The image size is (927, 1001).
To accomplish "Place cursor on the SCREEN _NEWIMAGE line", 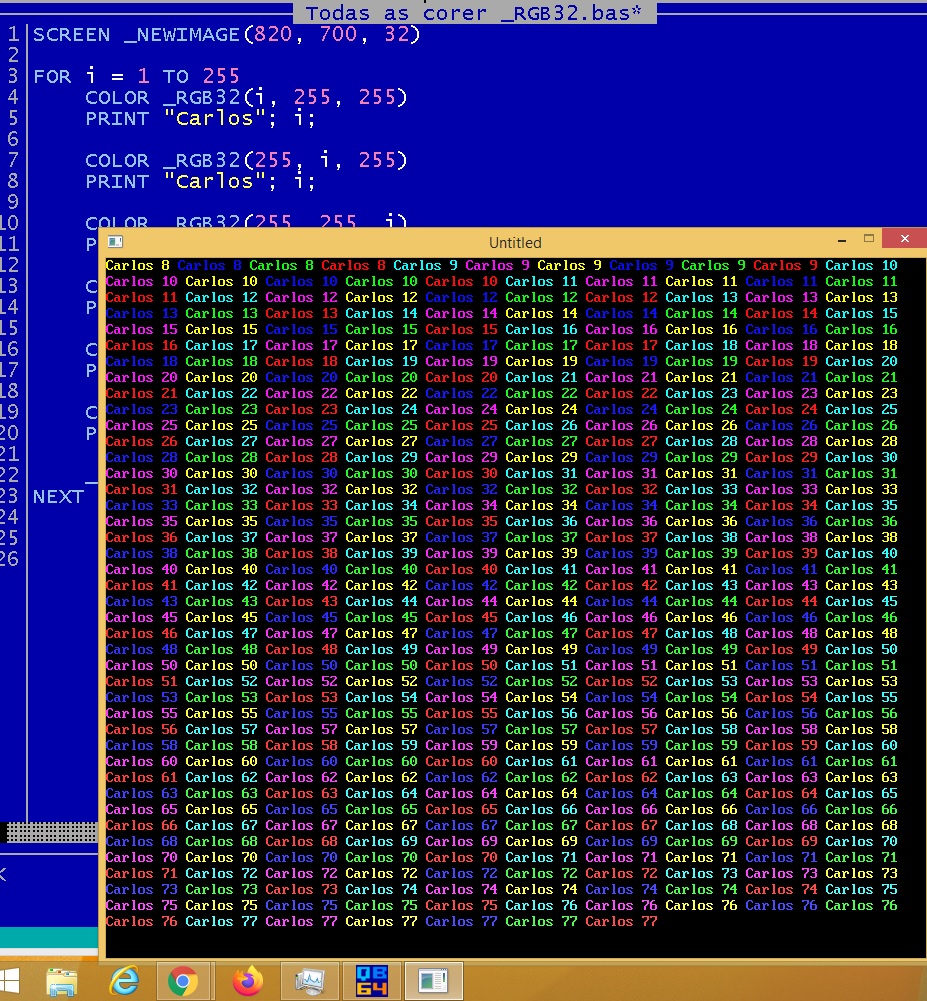I will [226, 35].
